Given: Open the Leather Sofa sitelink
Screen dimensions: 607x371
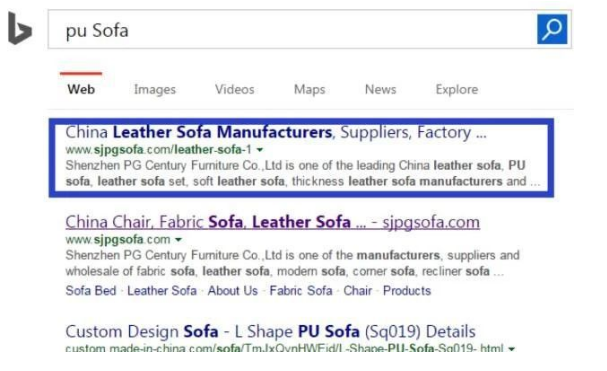Looking at the screenshot, I should [162, 290].
